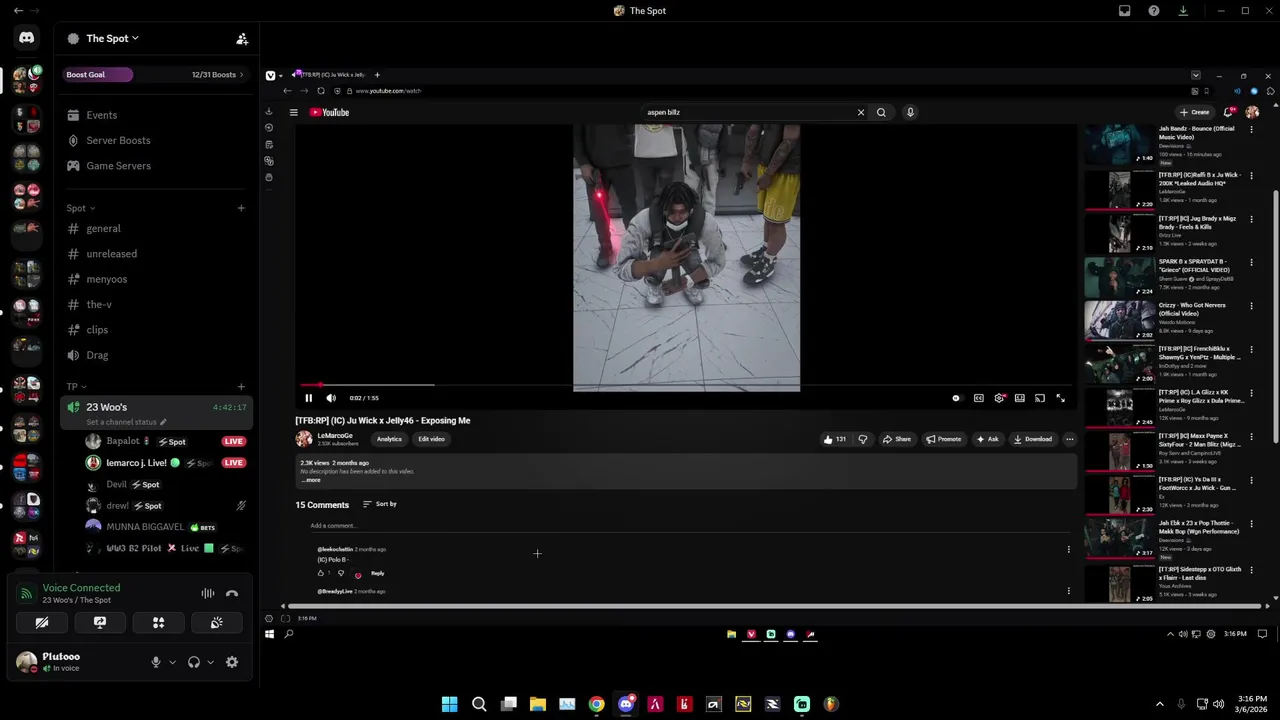
Task: Open video player settings gear
Action: tap(999, 398)
